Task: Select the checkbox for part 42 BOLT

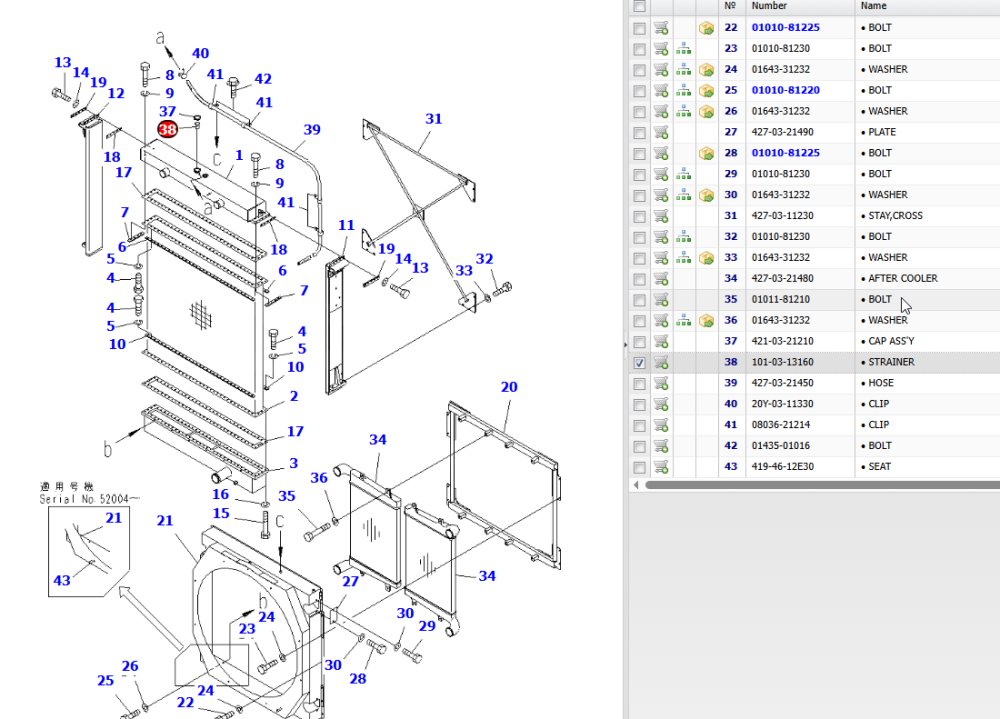Action: click(639, 446)
